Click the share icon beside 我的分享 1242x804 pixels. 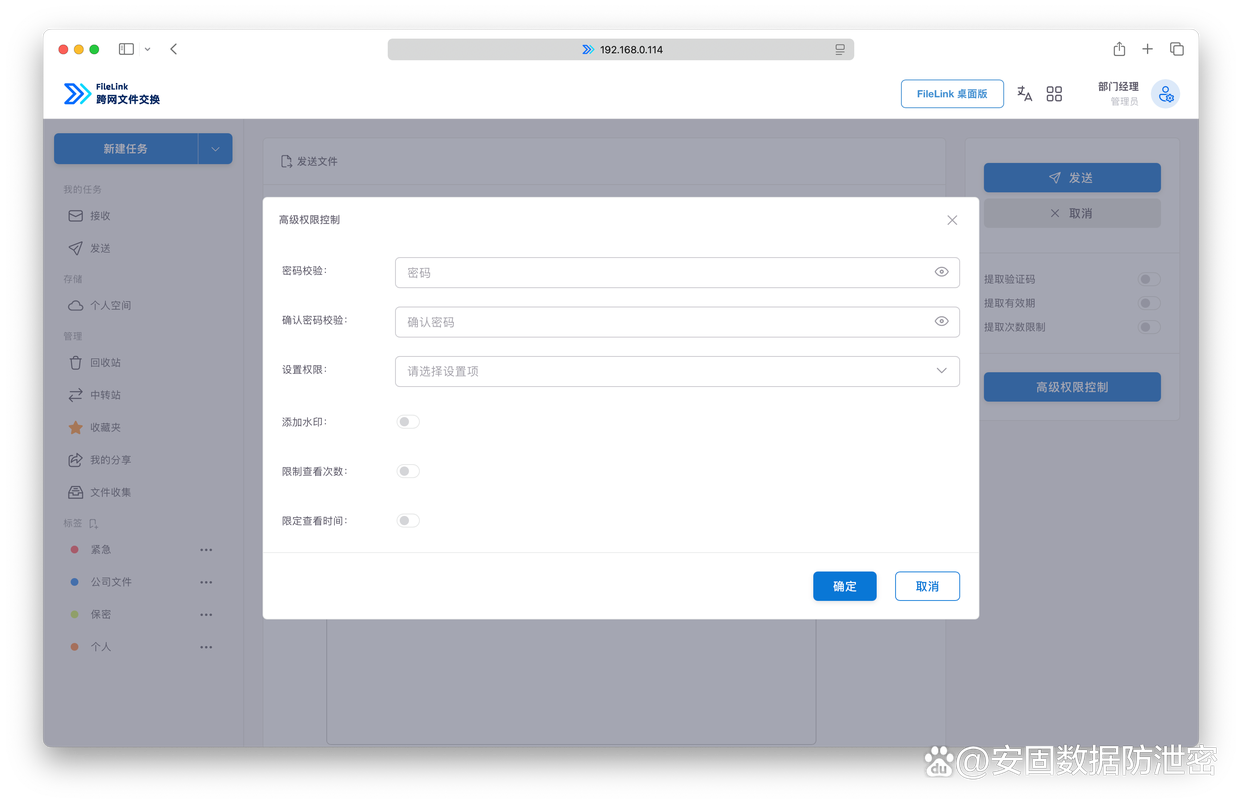75,460
